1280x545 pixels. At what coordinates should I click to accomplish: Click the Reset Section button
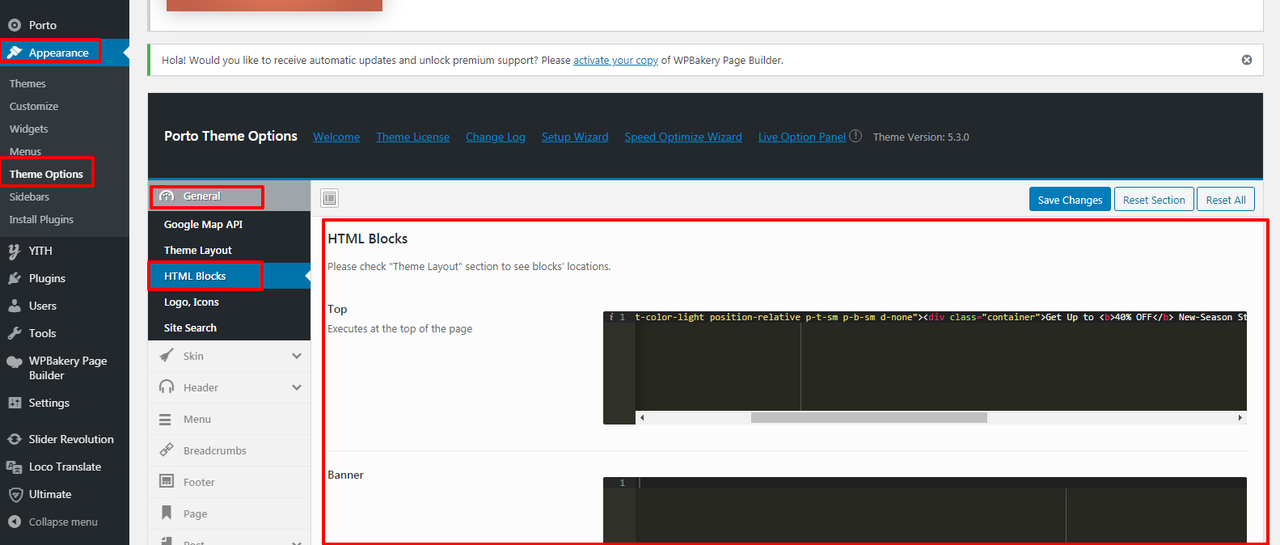(1154, 200)
